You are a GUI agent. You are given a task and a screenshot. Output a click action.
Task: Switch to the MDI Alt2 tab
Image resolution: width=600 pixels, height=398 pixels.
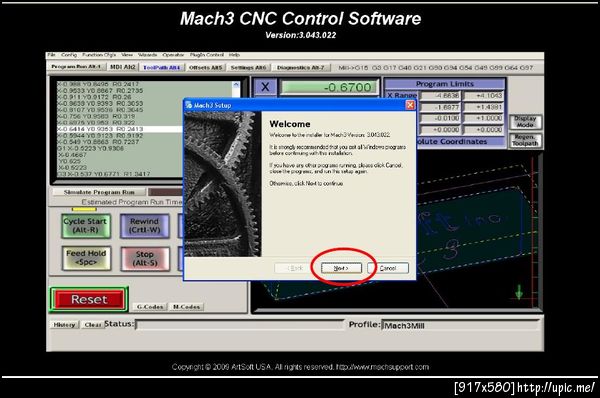click(122, 67)
